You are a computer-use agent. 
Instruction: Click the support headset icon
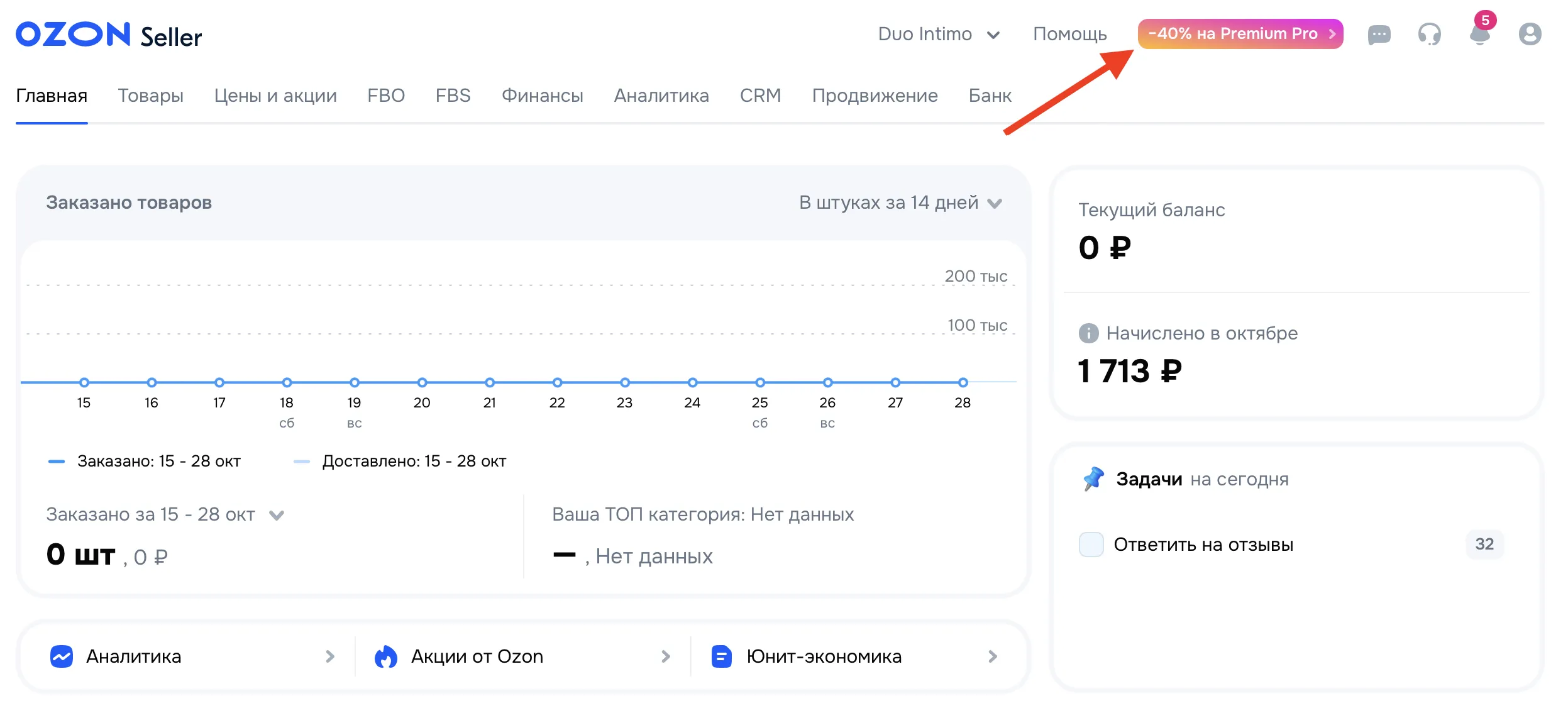click(x=1429, y=34)
